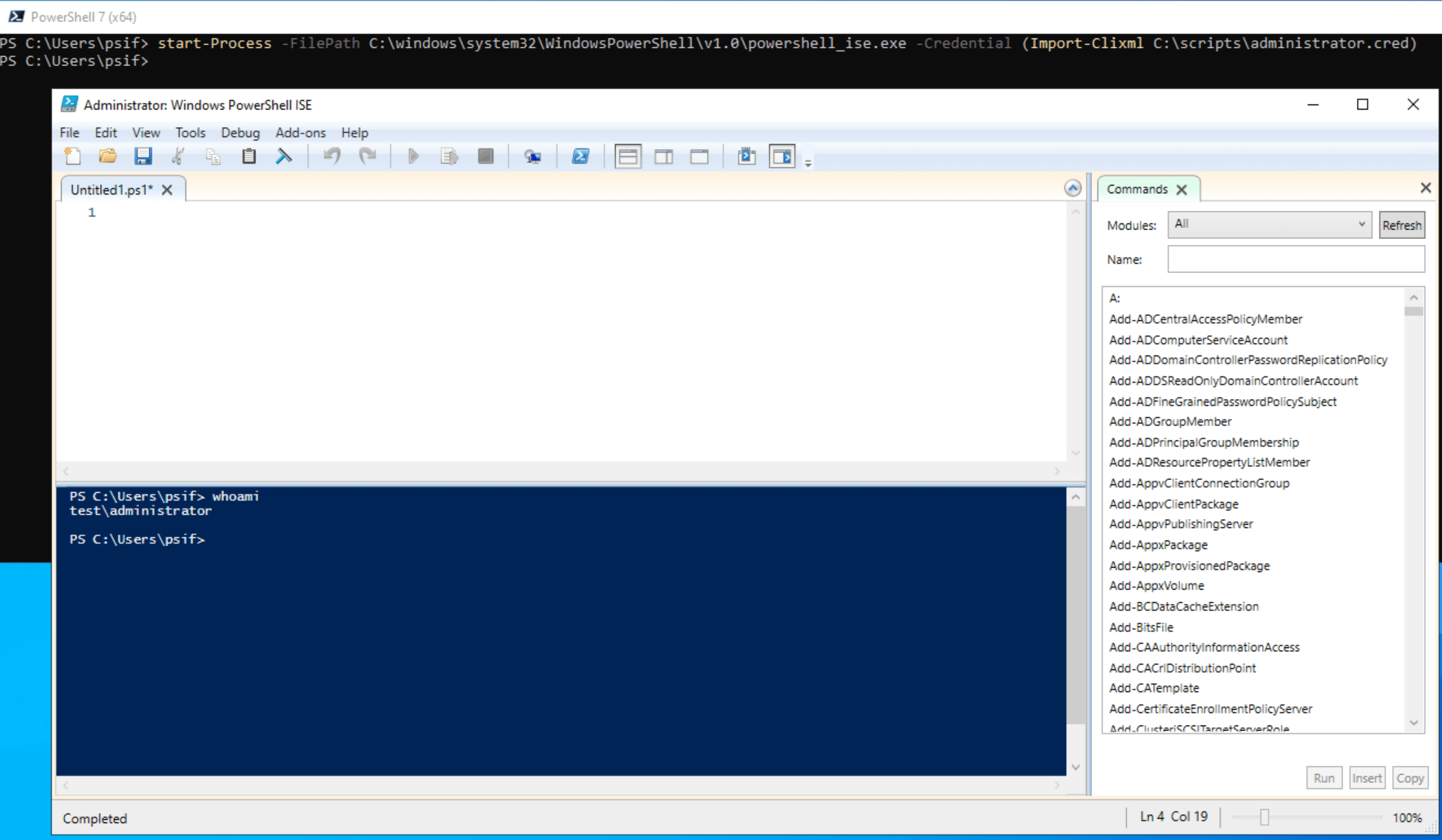The width and height of the screenshot is (1442, 840).
Task: Expand the Modules dropdown showing All
Action: (1270, 225)
